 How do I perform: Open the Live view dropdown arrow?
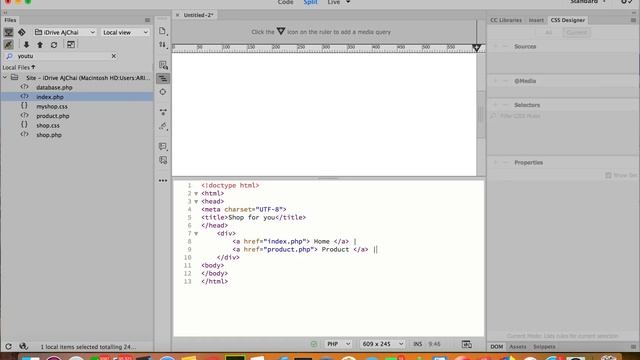(348, 2)
